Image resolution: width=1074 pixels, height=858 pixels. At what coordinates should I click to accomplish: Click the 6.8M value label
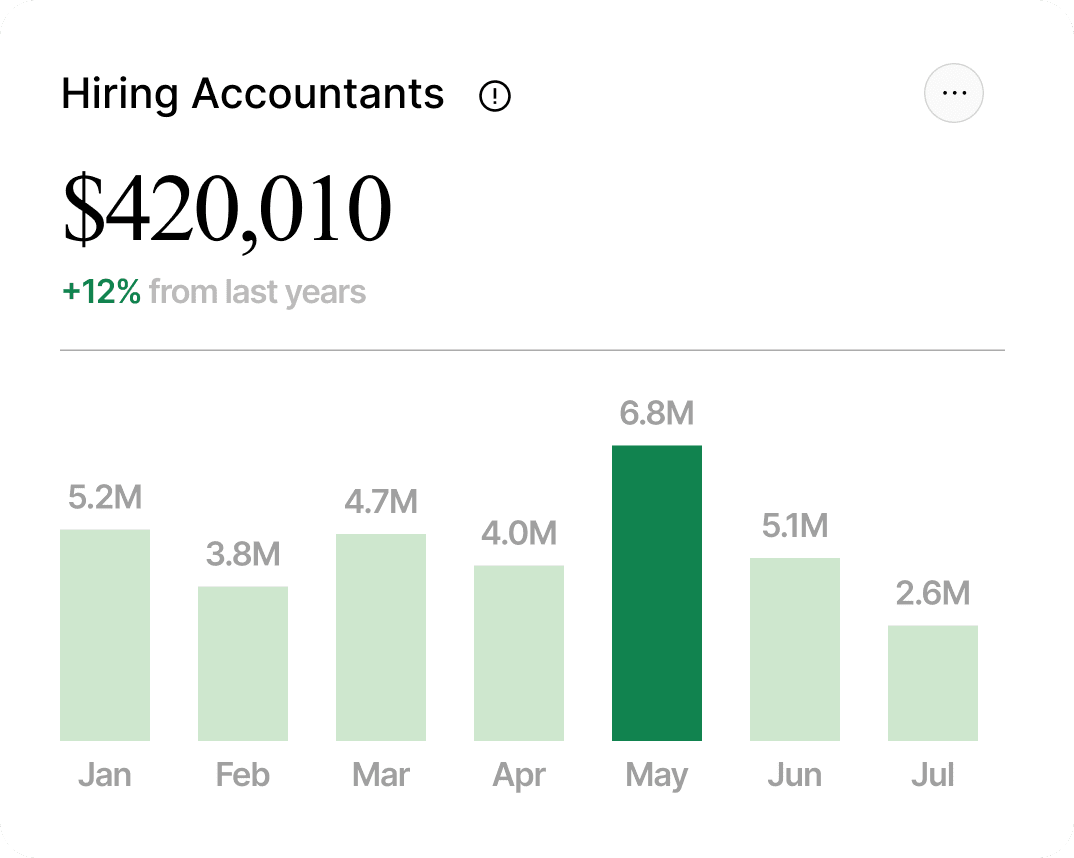point(657,413)
